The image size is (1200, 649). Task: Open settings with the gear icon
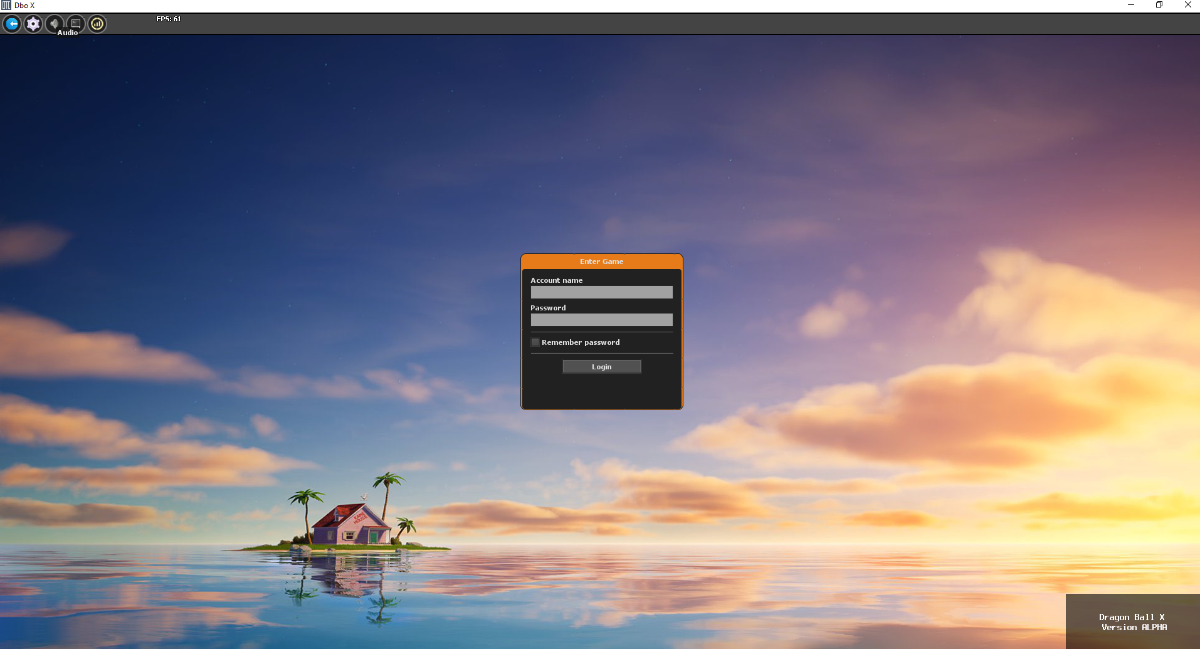33,24
